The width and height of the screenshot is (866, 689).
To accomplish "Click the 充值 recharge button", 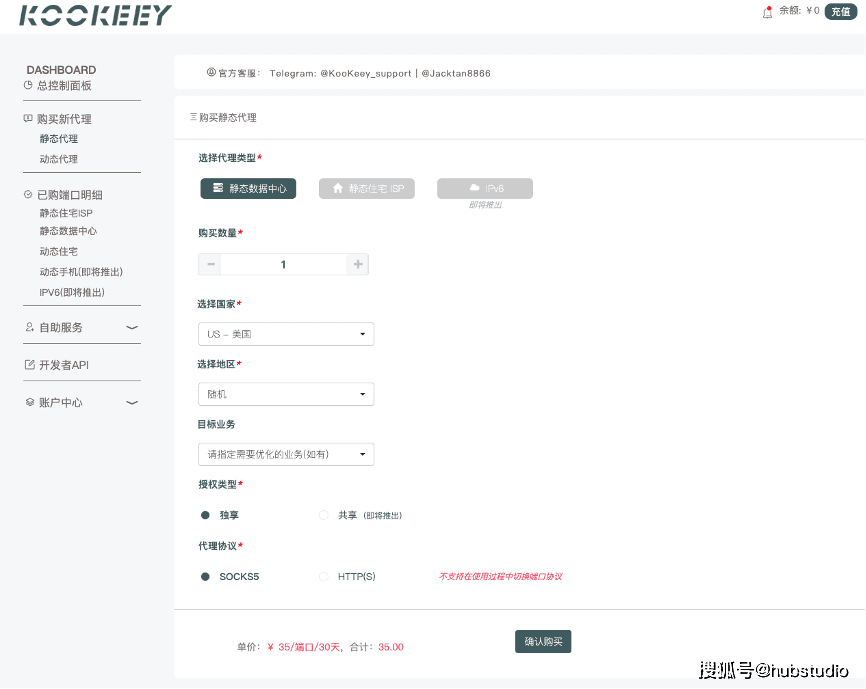I will tap(840, 13).
